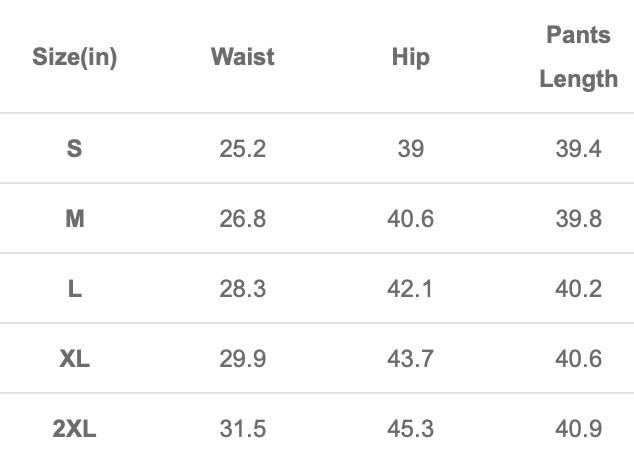This screenshot has height=457, width=634.
Task: Select the 40.2 pants length cell
Action: [x=578, y=289]
